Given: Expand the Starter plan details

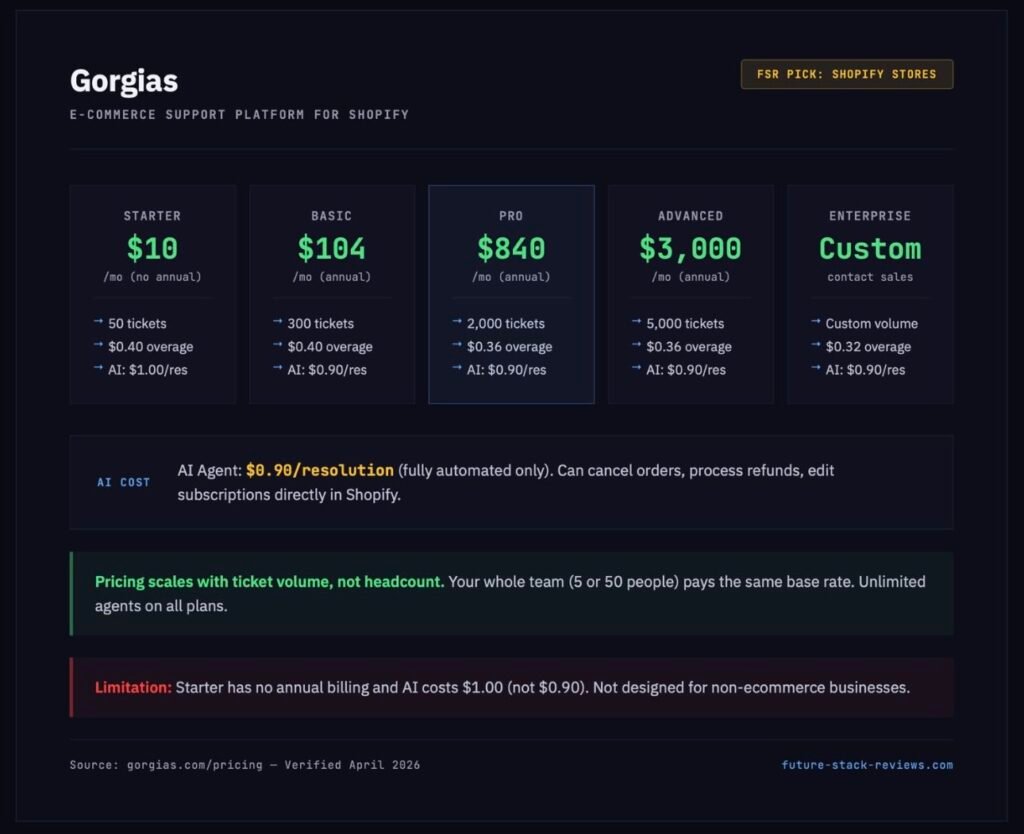Looking at the screenshot, I should [x=152, y=294].
